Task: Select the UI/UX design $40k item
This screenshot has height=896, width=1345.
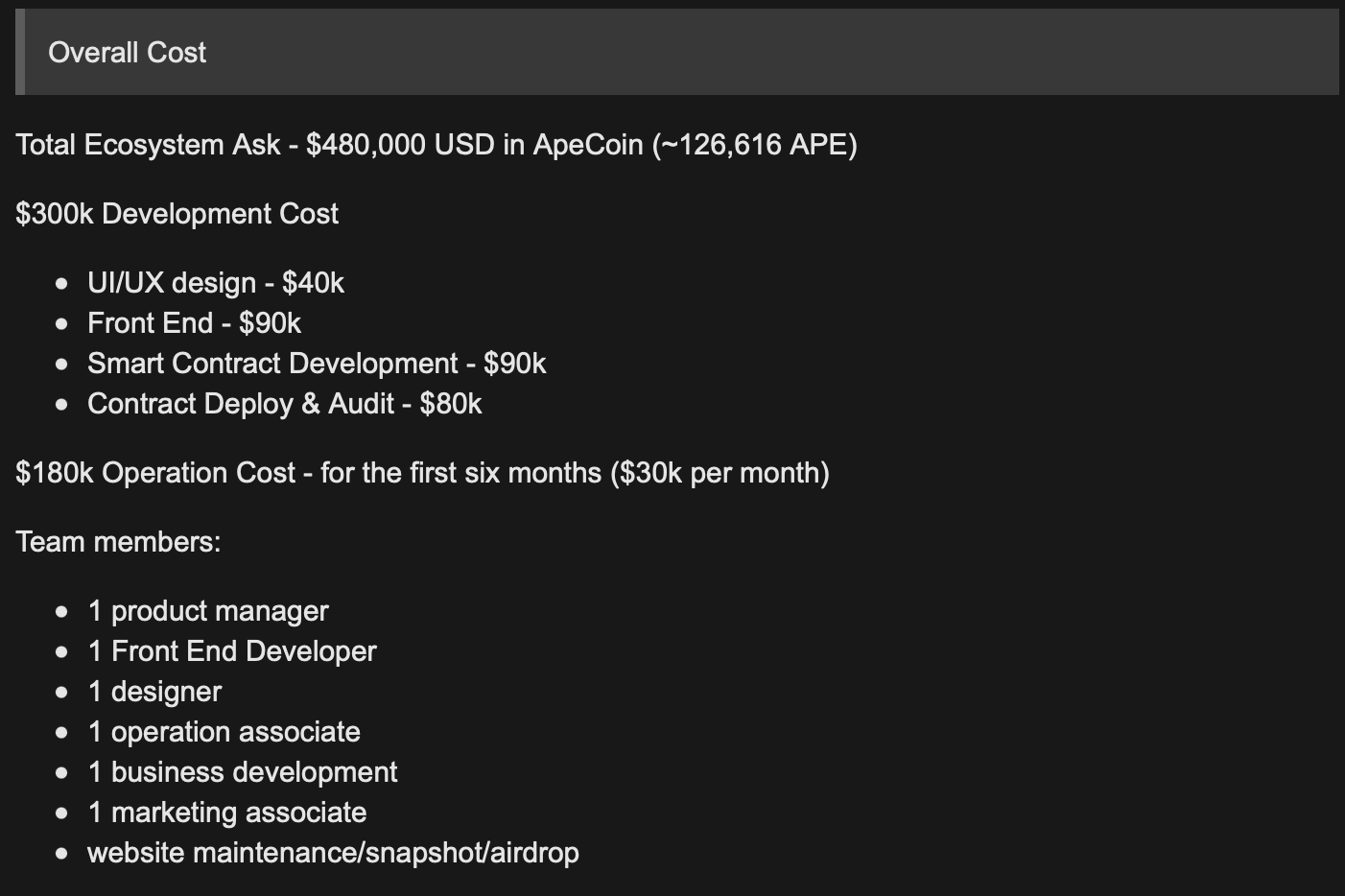Action: coord(216,283)
